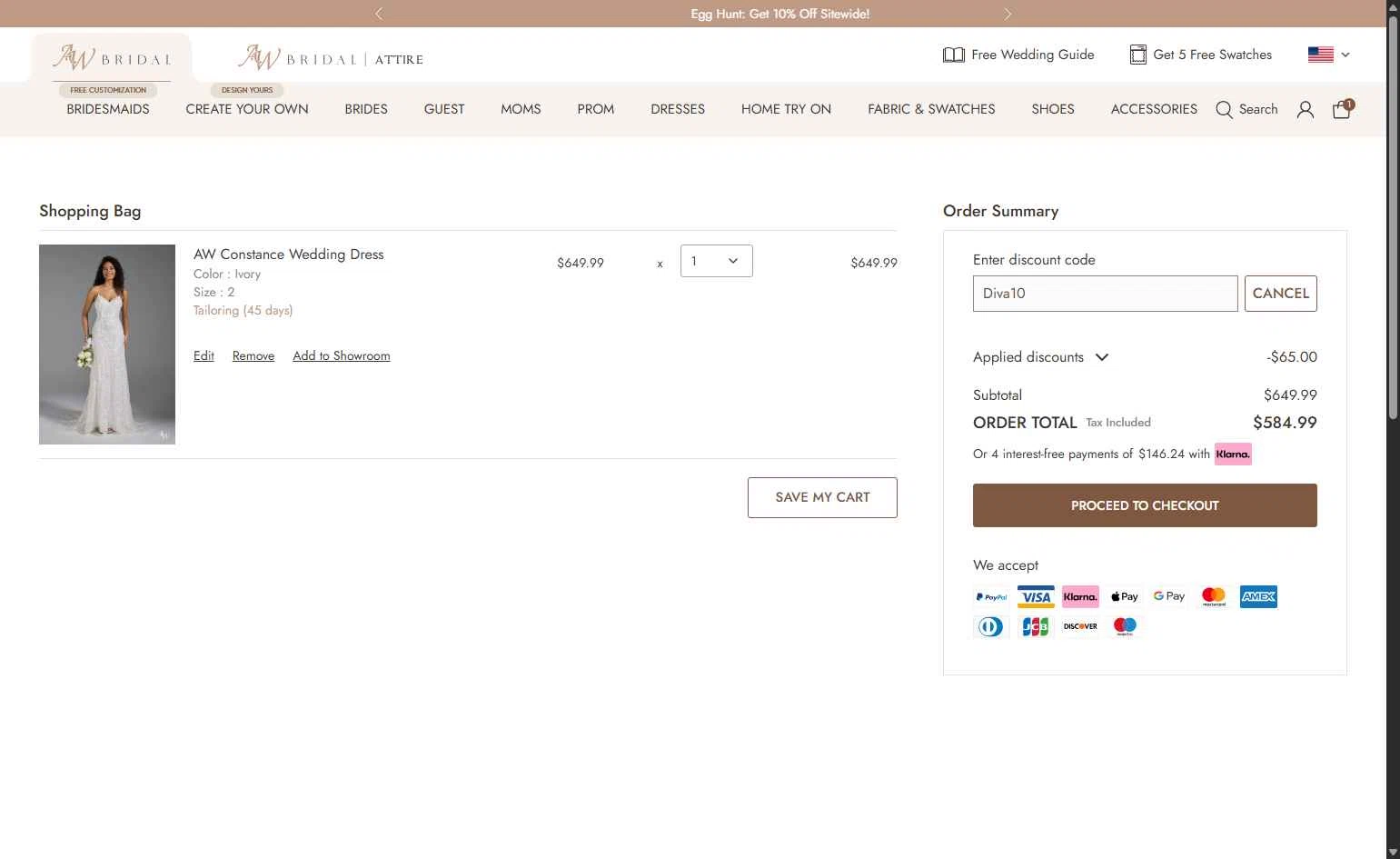1400x859 pixels.
Task: Open the Shoes menu
Action: click(x=1053, y=109)
